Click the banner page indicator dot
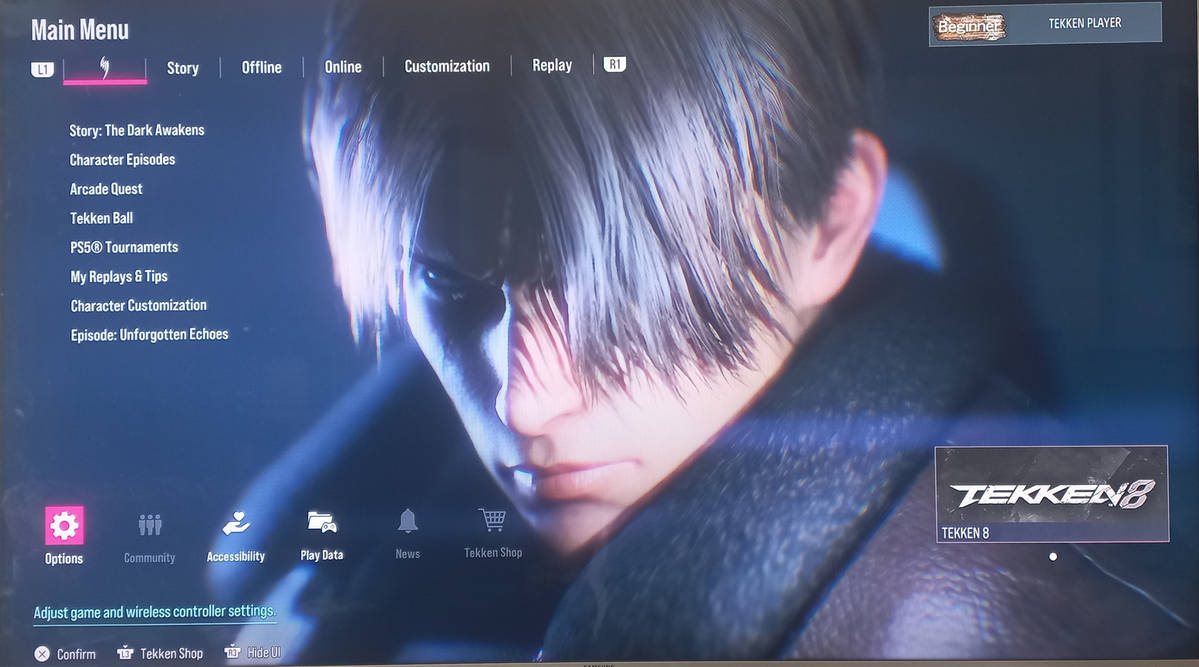This screenshot has width=1199, height=667. click(1053, 557)
